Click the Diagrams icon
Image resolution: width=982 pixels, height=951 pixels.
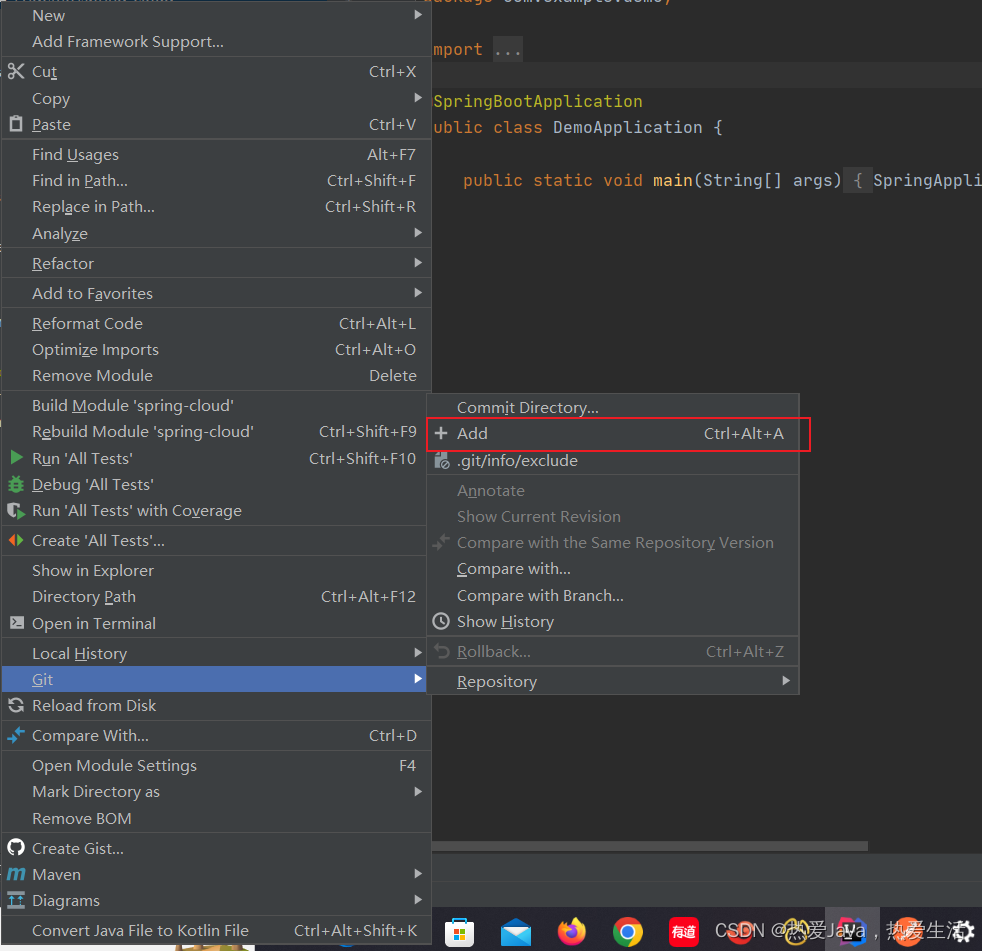point(16,900)
